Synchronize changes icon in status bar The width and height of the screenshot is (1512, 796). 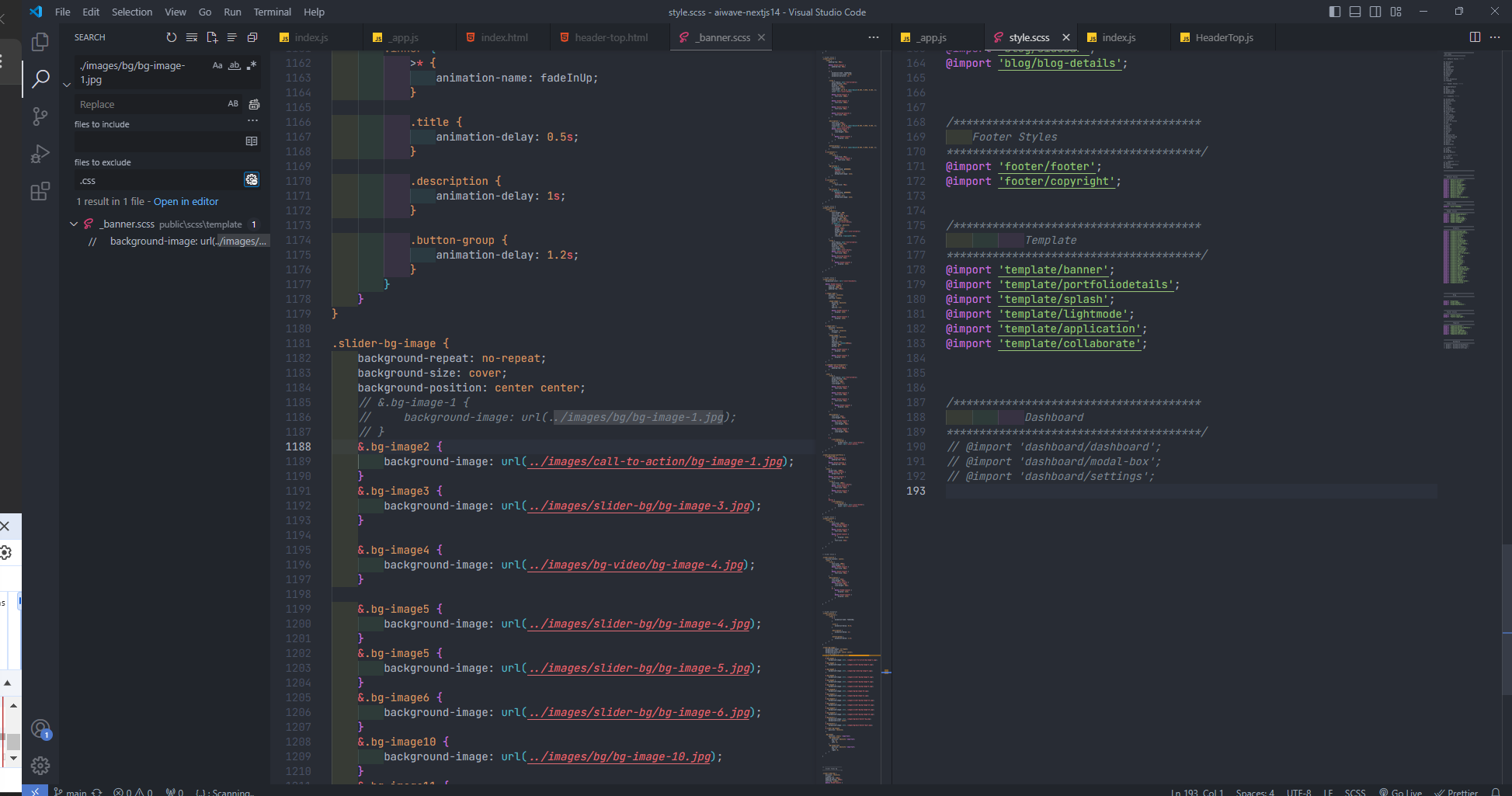point(97,792)
